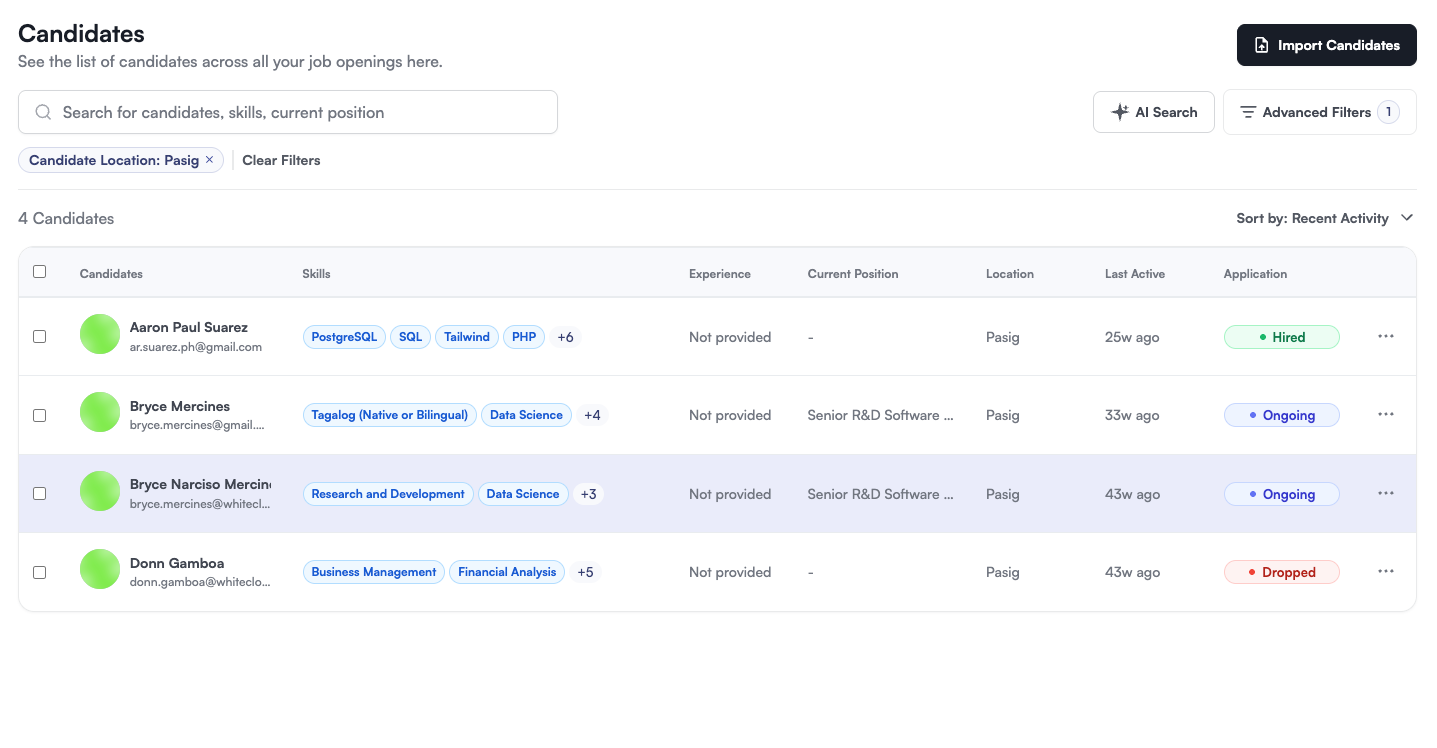This screenshot has width=1437, height=748.
Task: Remove the Candidate Location: Pasig filter chip
Action: coord(209,160)
